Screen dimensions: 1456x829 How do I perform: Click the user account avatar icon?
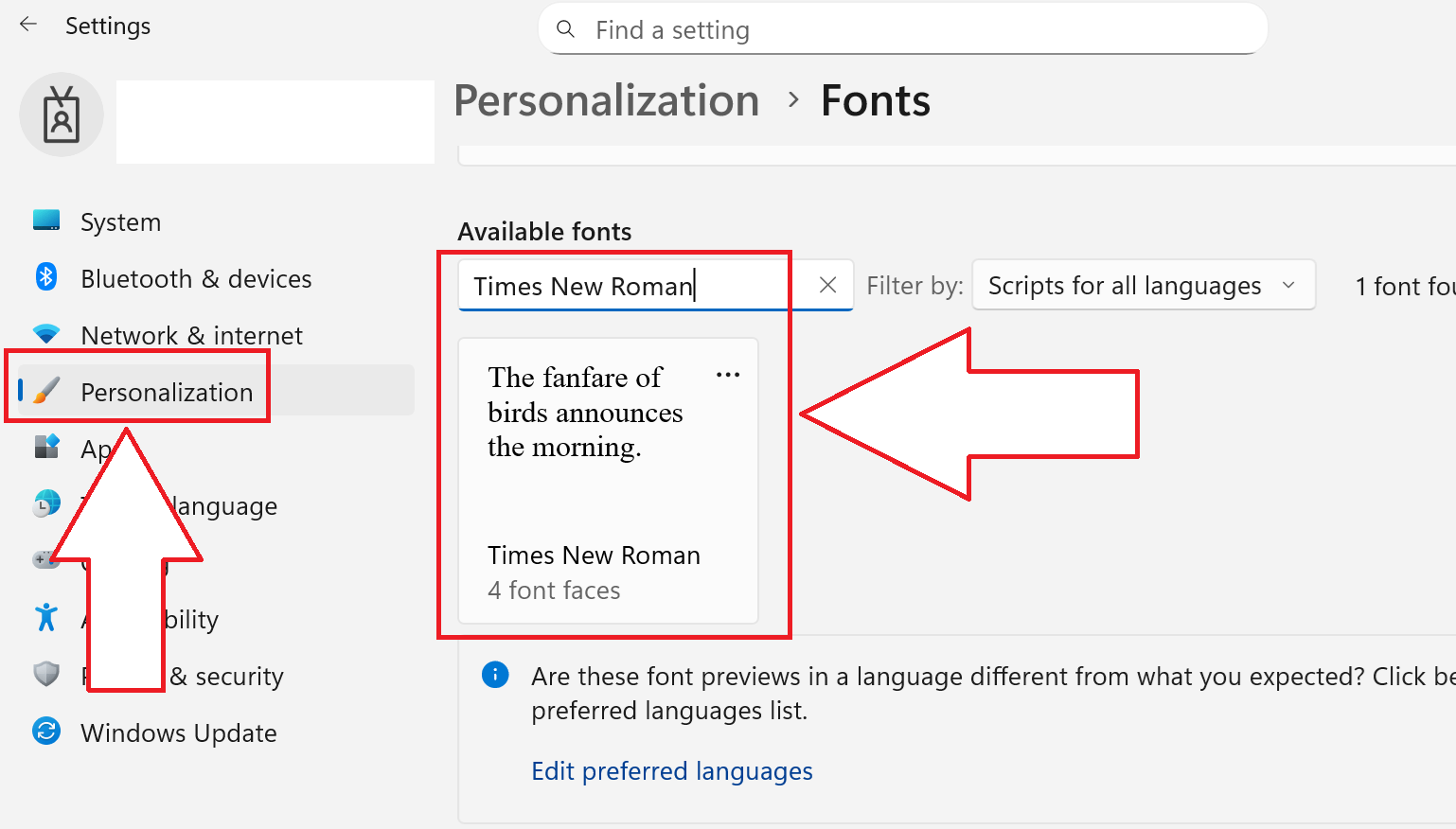point(62,115)
